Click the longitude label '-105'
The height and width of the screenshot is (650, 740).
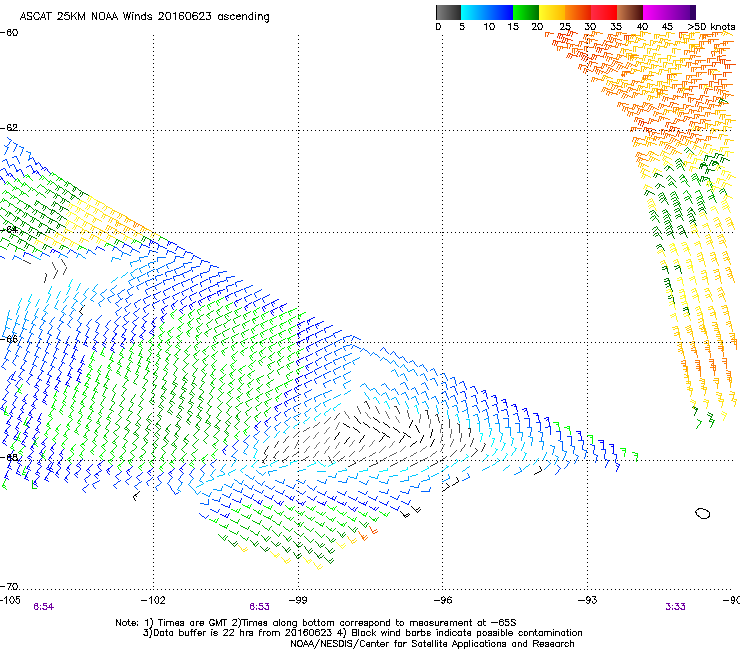[x=10, y=600]
